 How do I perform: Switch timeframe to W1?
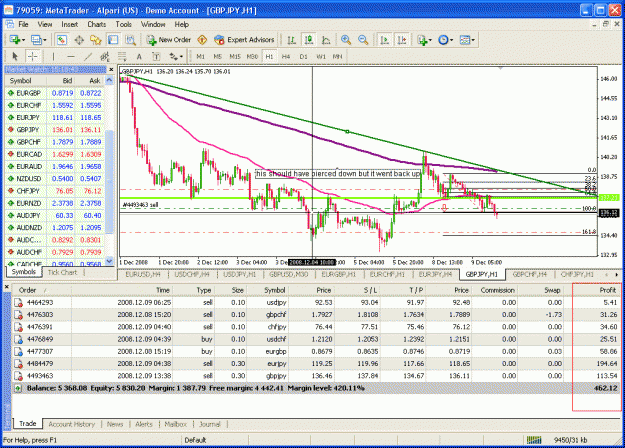coord(321,57)
